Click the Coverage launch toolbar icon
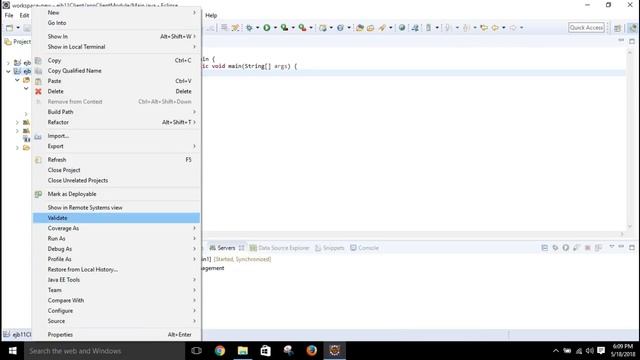This screenshot has height=360, width=640. [x=284, y=28]
